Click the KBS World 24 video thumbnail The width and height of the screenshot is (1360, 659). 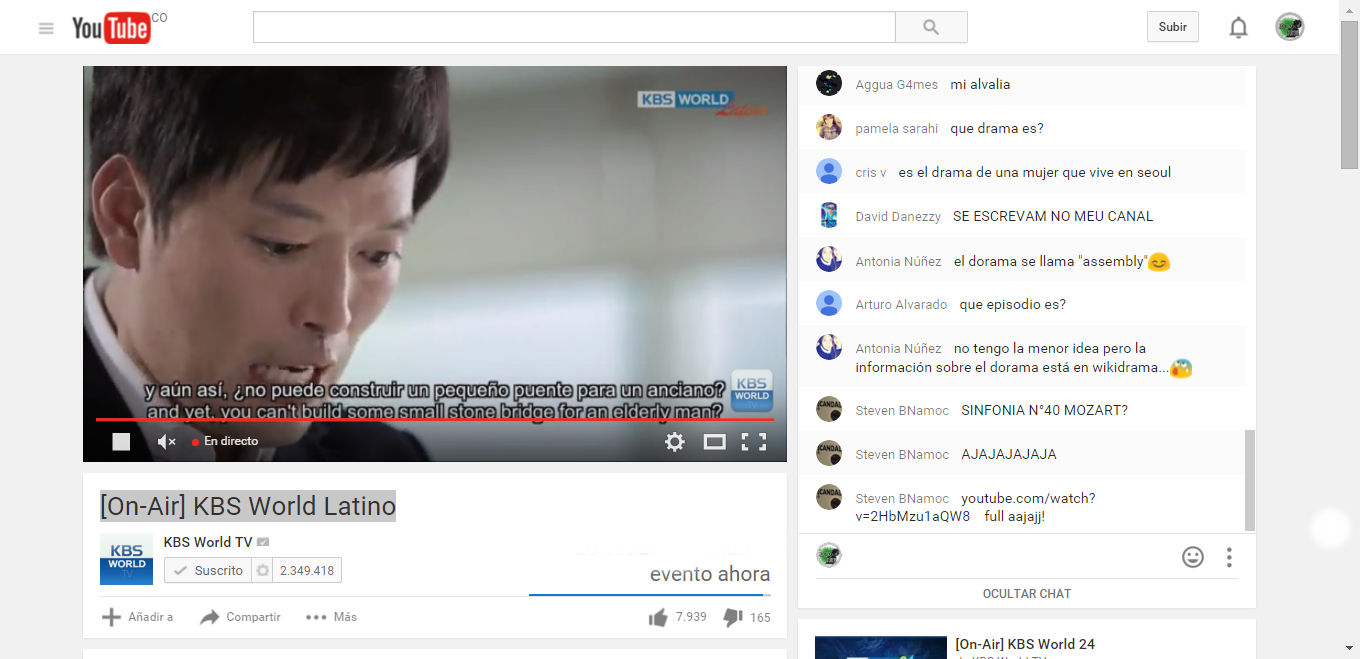coord(881,648)
